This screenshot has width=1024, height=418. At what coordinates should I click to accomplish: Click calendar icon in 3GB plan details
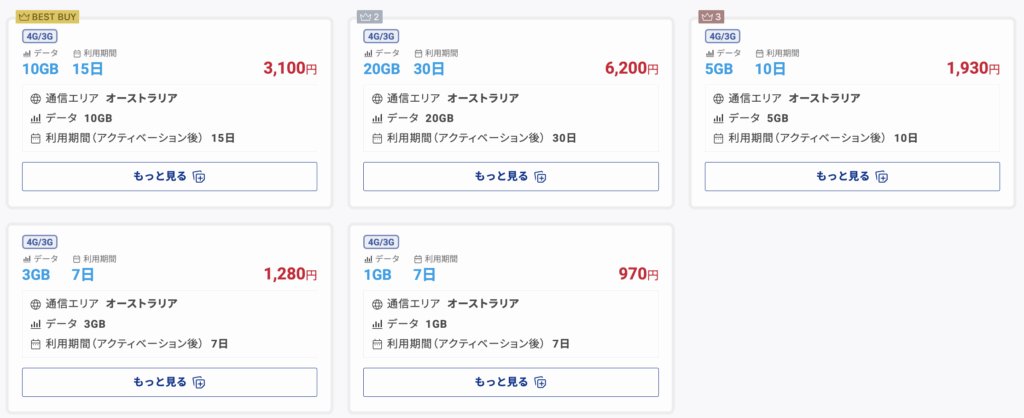coord(36,344)
